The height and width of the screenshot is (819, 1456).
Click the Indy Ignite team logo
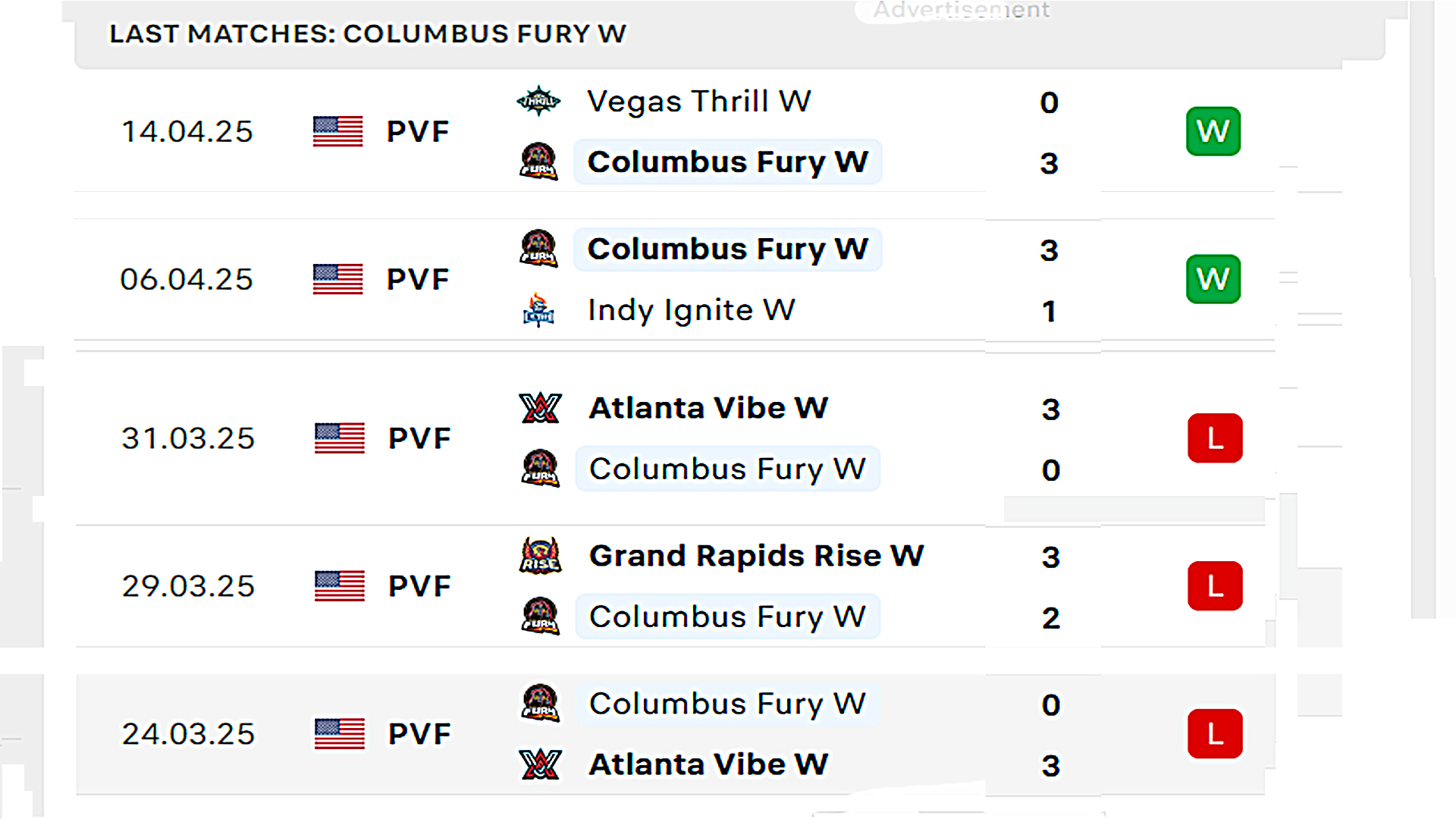tap(538, 309)
